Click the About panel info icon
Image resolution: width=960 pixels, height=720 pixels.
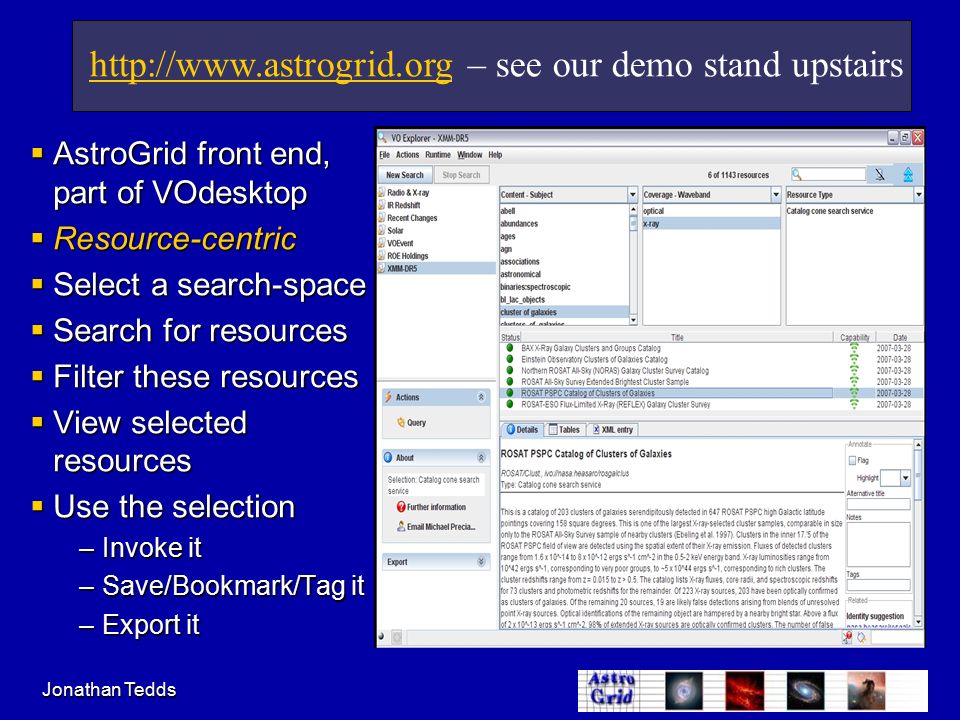388,457
